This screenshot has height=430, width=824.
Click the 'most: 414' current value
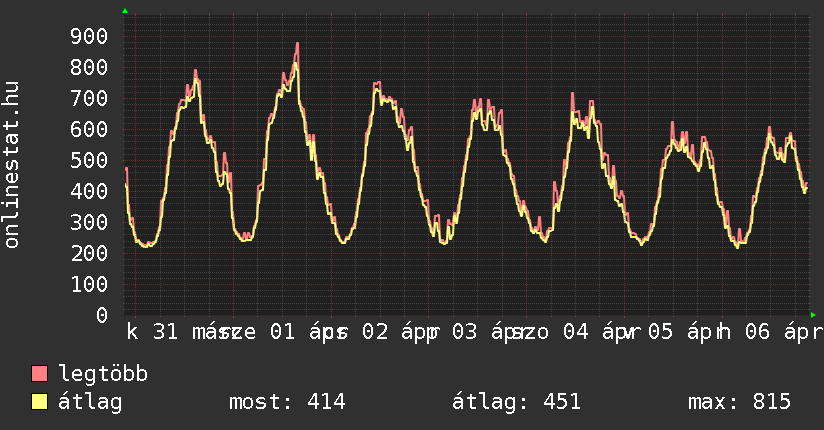[x=287, y=402]
